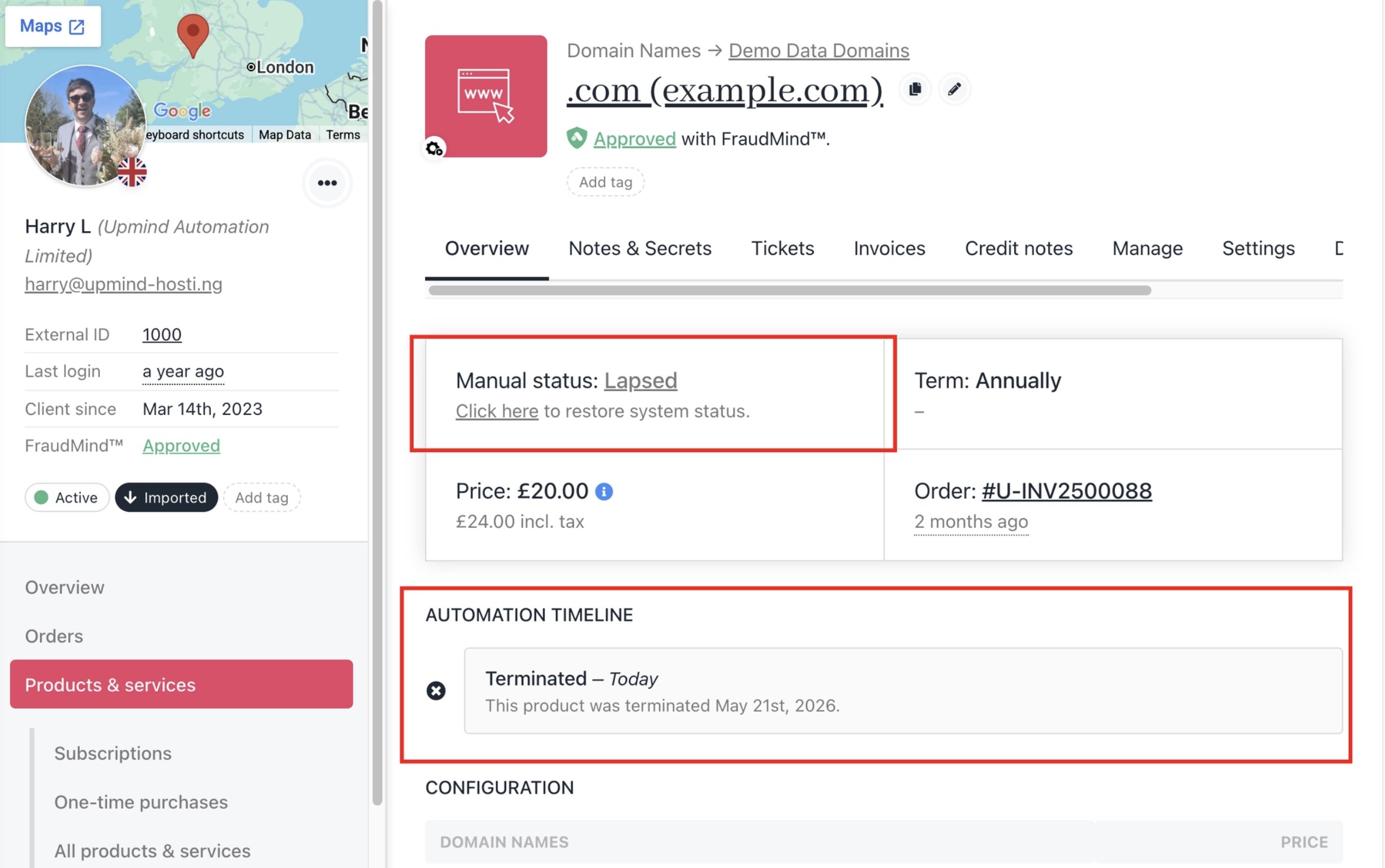
Task: Open order #U-INV2500088 link
Action: point(1066,492)
